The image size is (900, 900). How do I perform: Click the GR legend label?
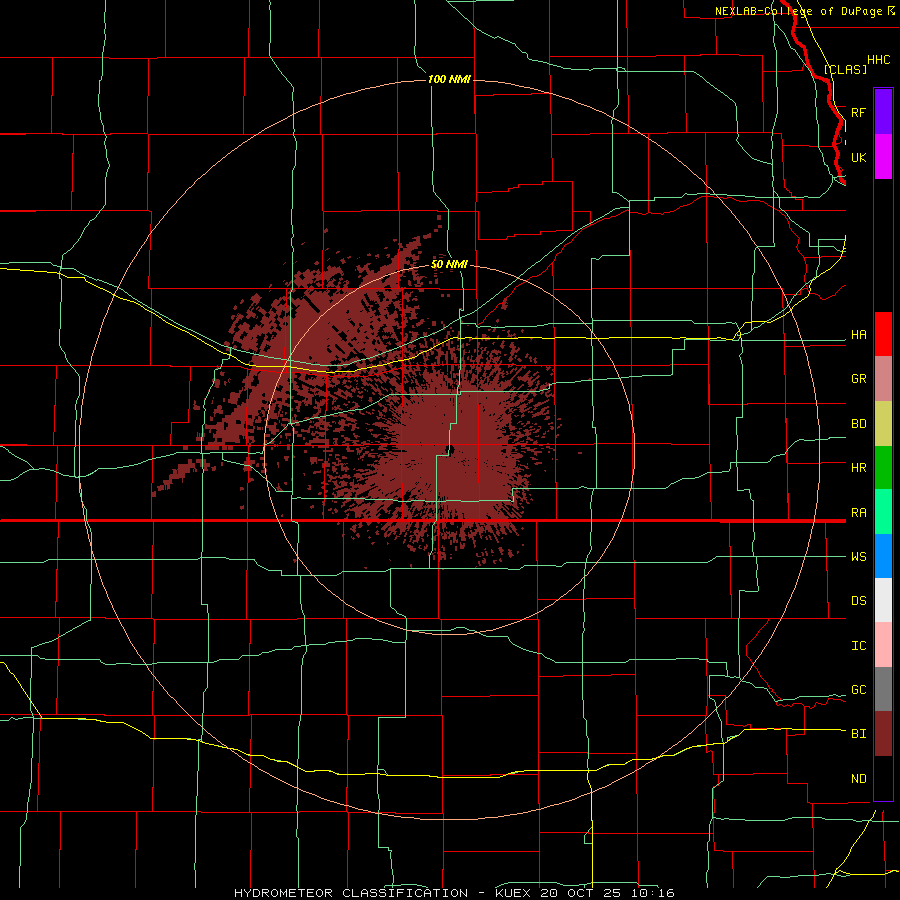click(x=859, y=379)
